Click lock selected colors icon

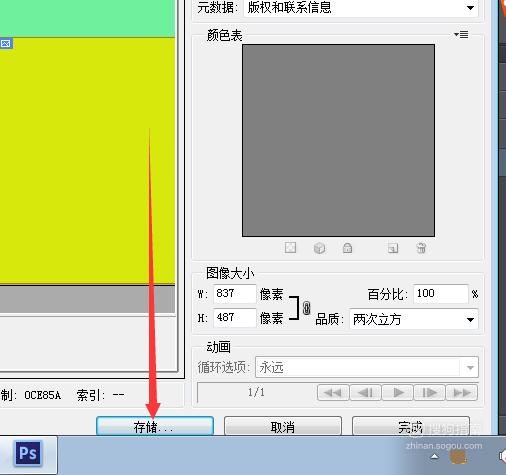click(x=347, y=248)
